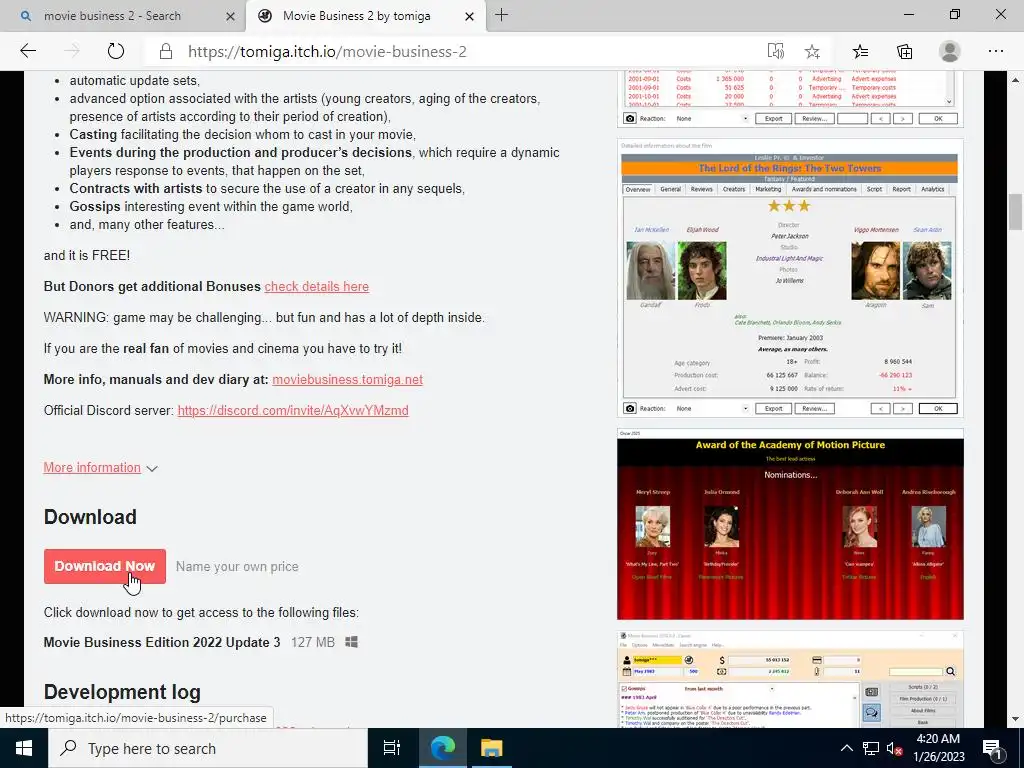
Task: Click the Download heading
Action: (90, 517)
